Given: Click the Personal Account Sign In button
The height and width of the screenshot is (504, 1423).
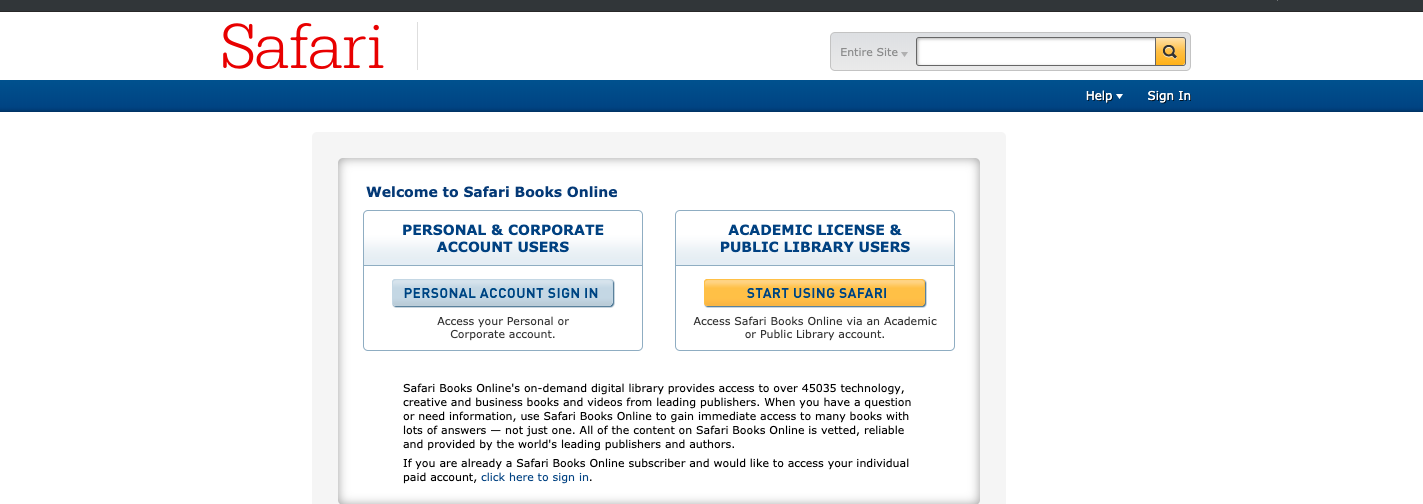Looking at the screenshot, I should click(x=502, y=293).
